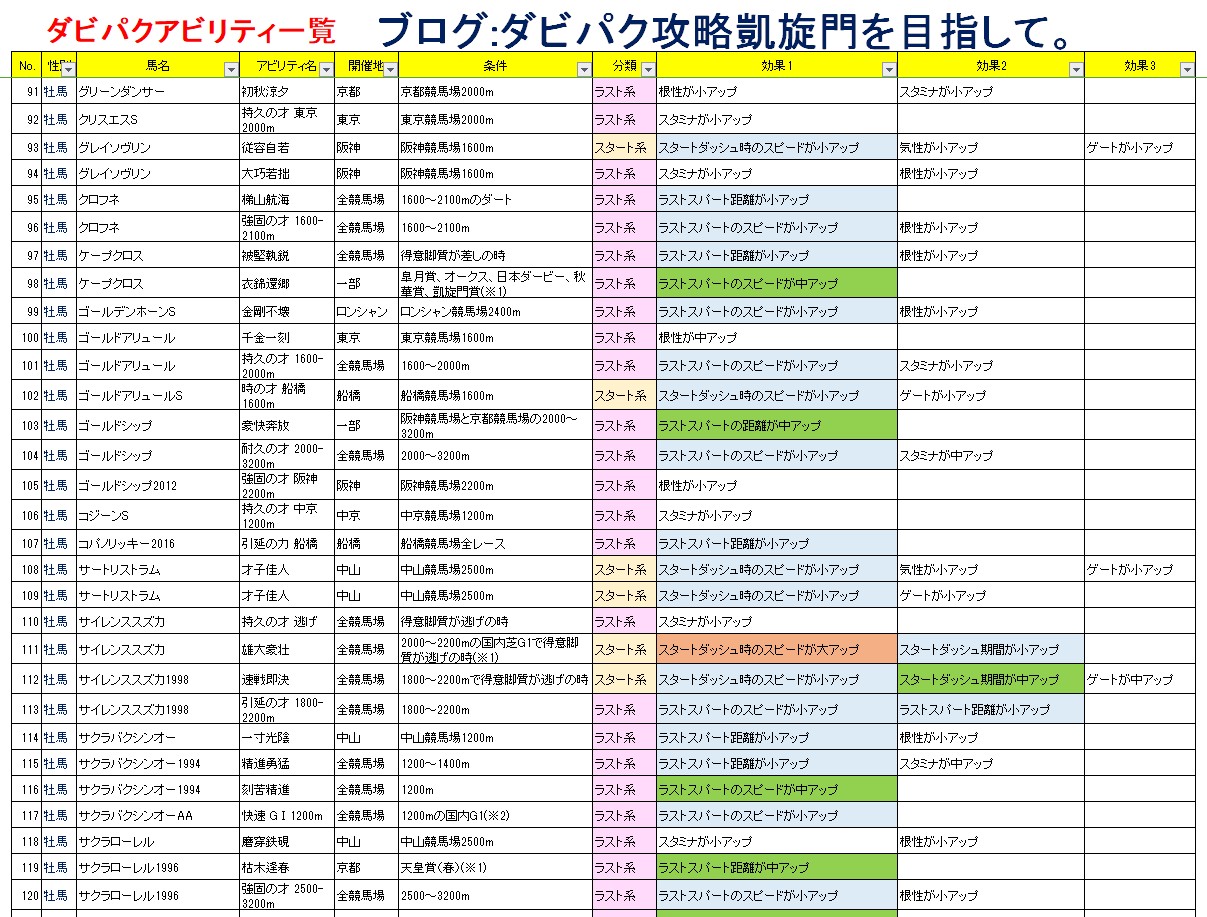Open the 効果3 column filter dropdown
The width and height of the screenshot is (1207, 917).
(1187, 69)
